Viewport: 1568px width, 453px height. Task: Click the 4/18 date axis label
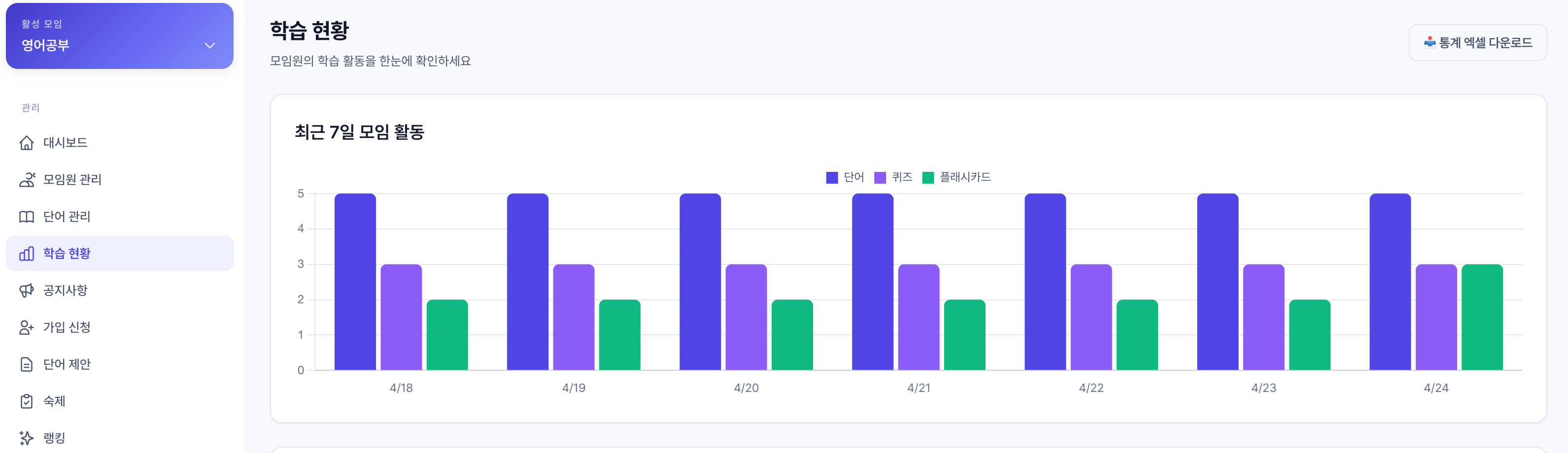click(401, 388)
